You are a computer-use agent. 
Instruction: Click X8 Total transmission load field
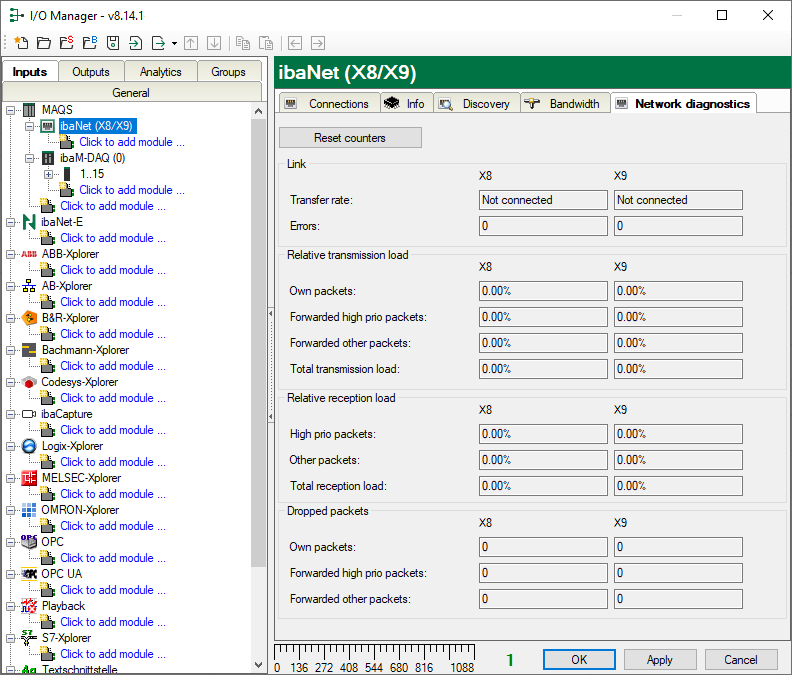(543, 369)
